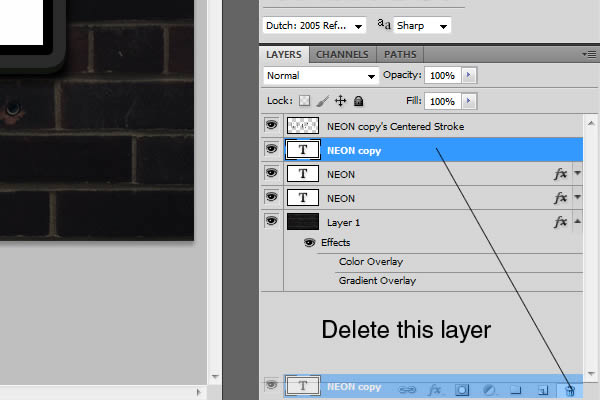This screenshot has width=600, height=400.
Task: Click the Add layer style fx icon
Action: click(435, 389)
